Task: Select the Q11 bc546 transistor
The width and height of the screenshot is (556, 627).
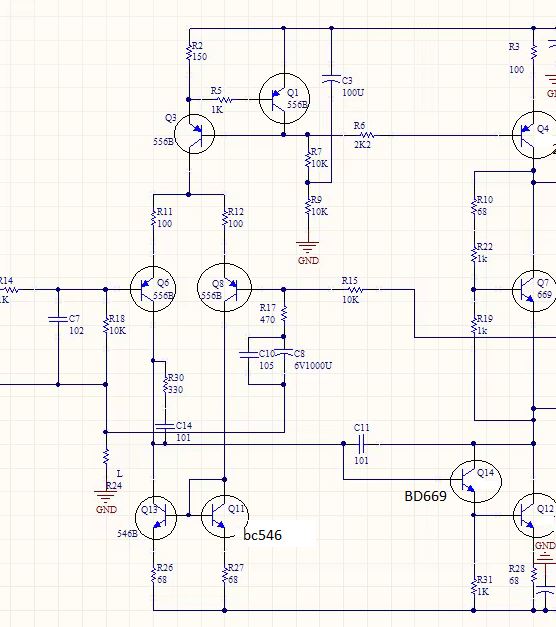Action: (224, 516)
